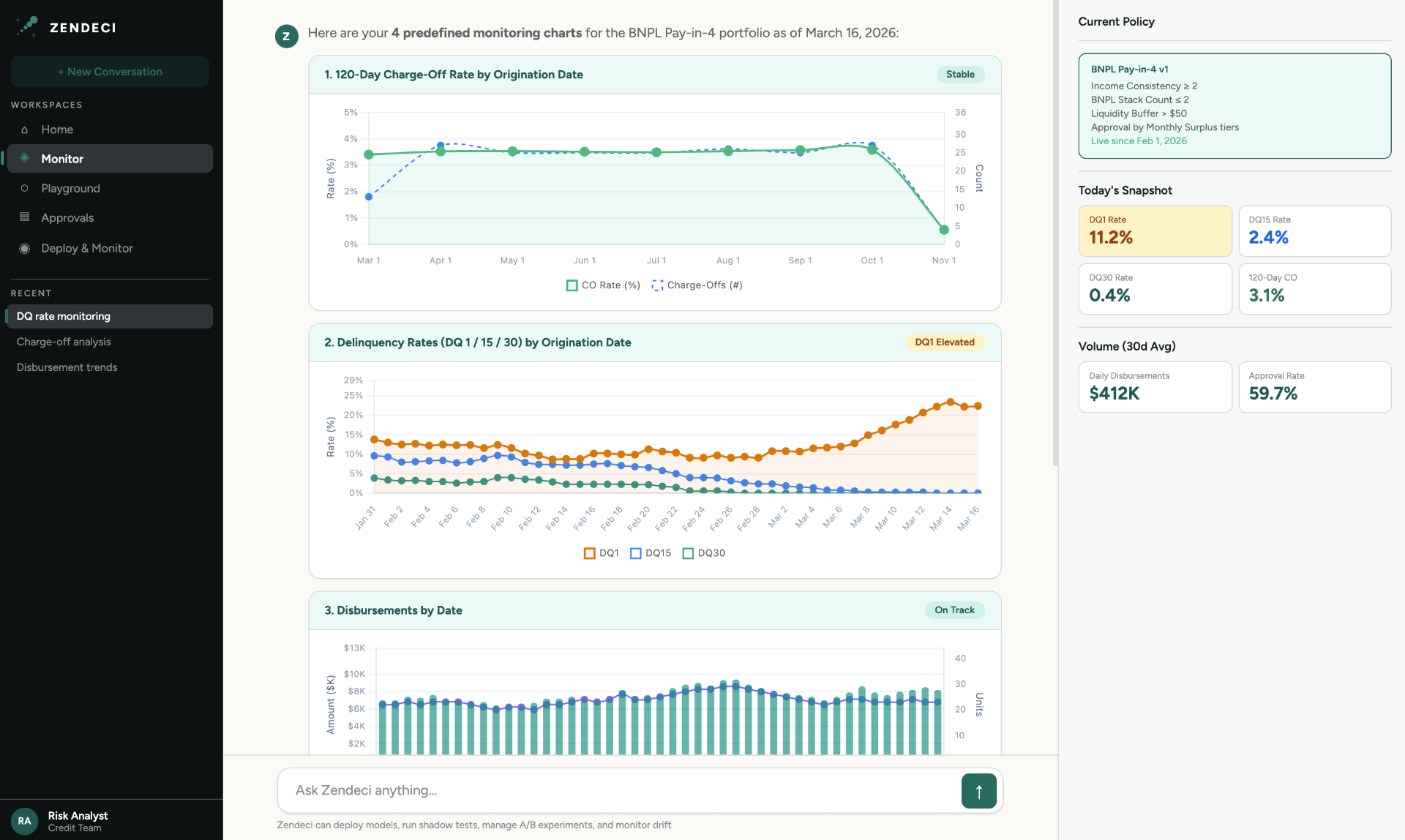Click the On Track status badge
1405x840 pixels.
coord(954,610)
